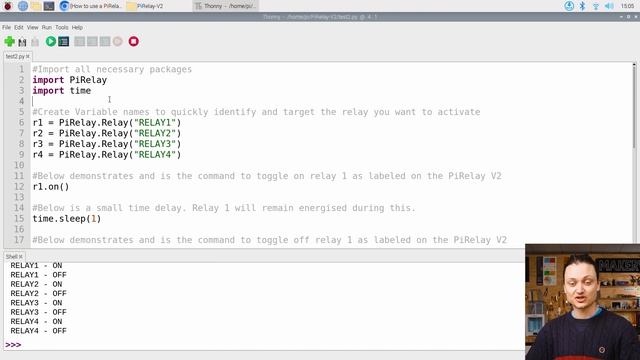This screenshot has width=640, height=360.
Task: Open the Tools menu
Action: point(62,27)
